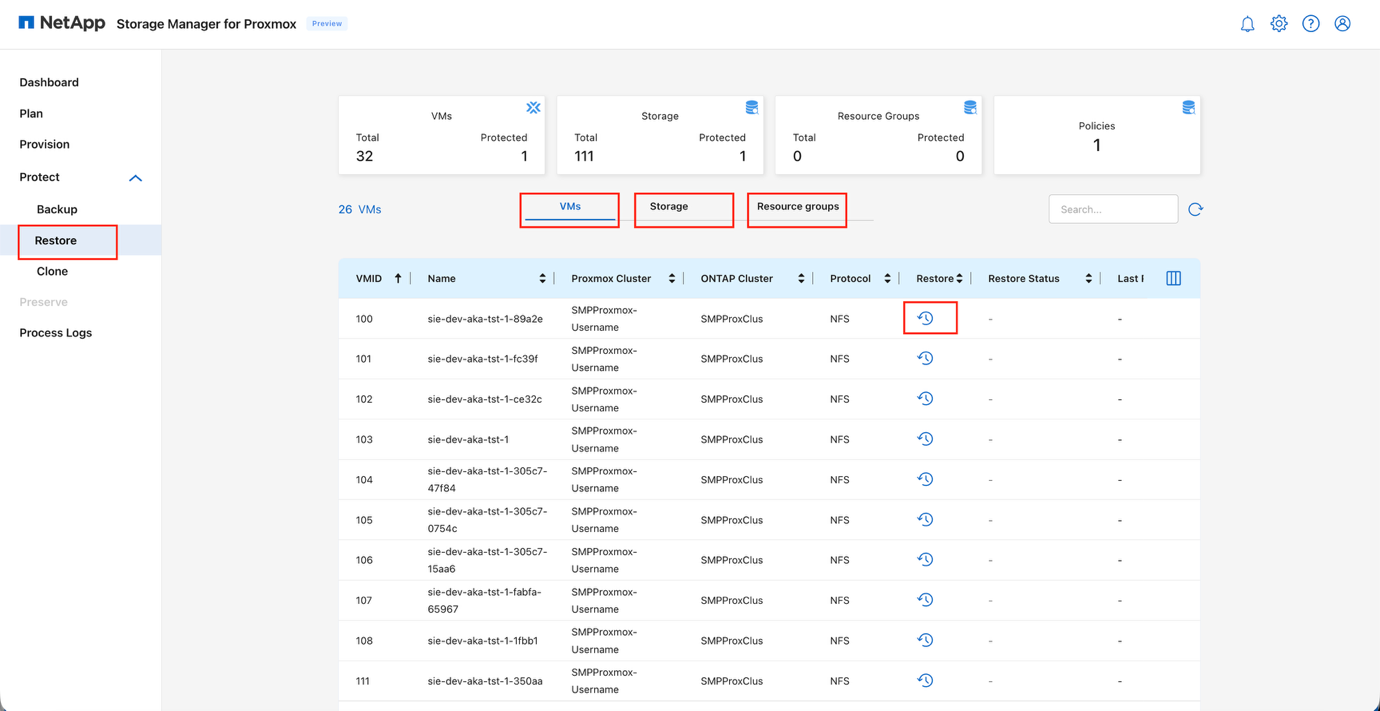
Task: Open Process Logs
Action: pos(55,332)
